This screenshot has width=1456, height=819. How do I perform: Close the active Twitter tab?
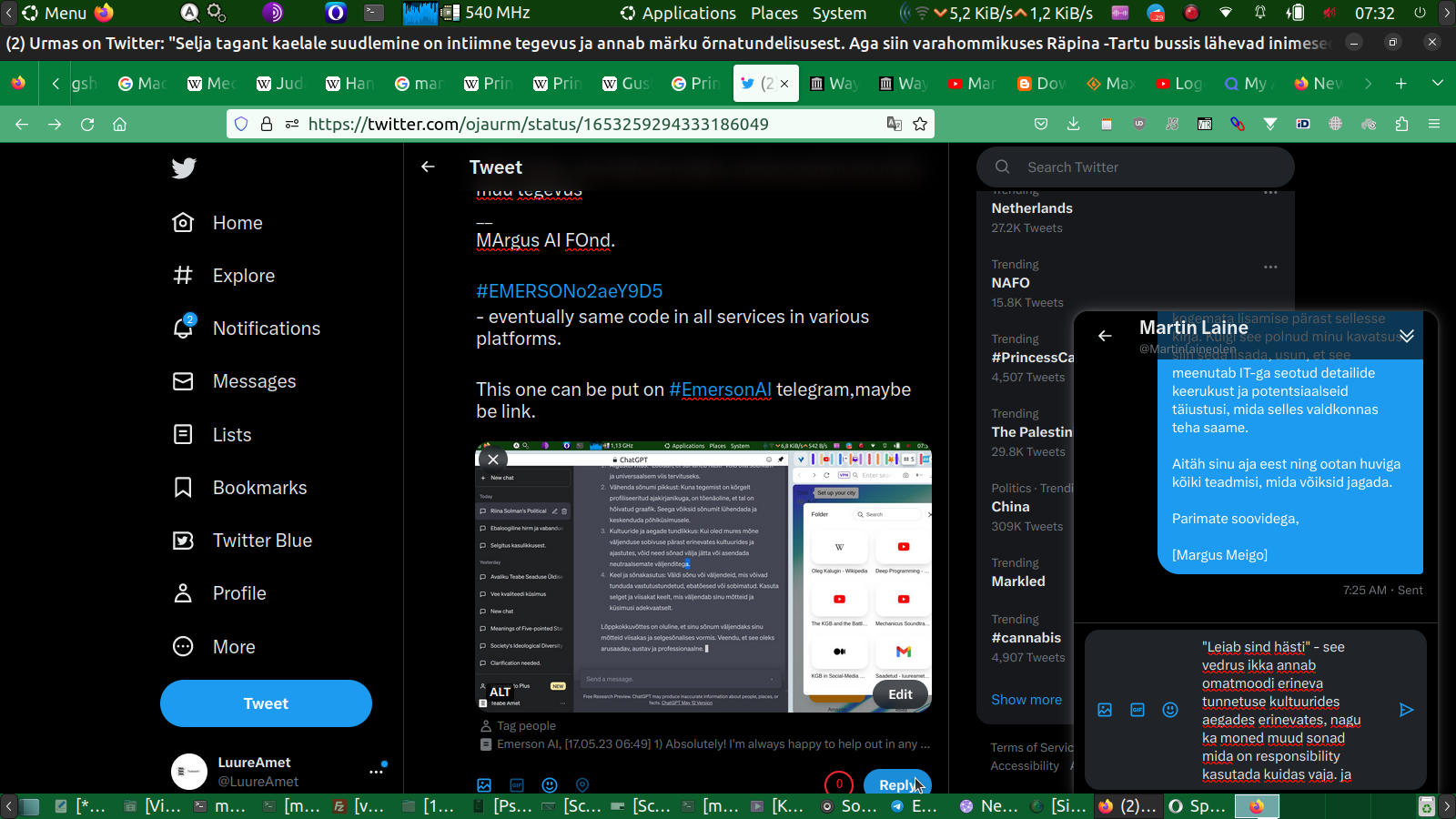pyautogui.click(x=784, y=84)
